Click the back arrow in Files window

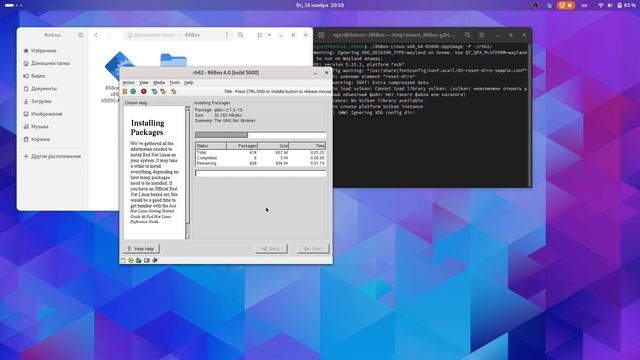96,35
